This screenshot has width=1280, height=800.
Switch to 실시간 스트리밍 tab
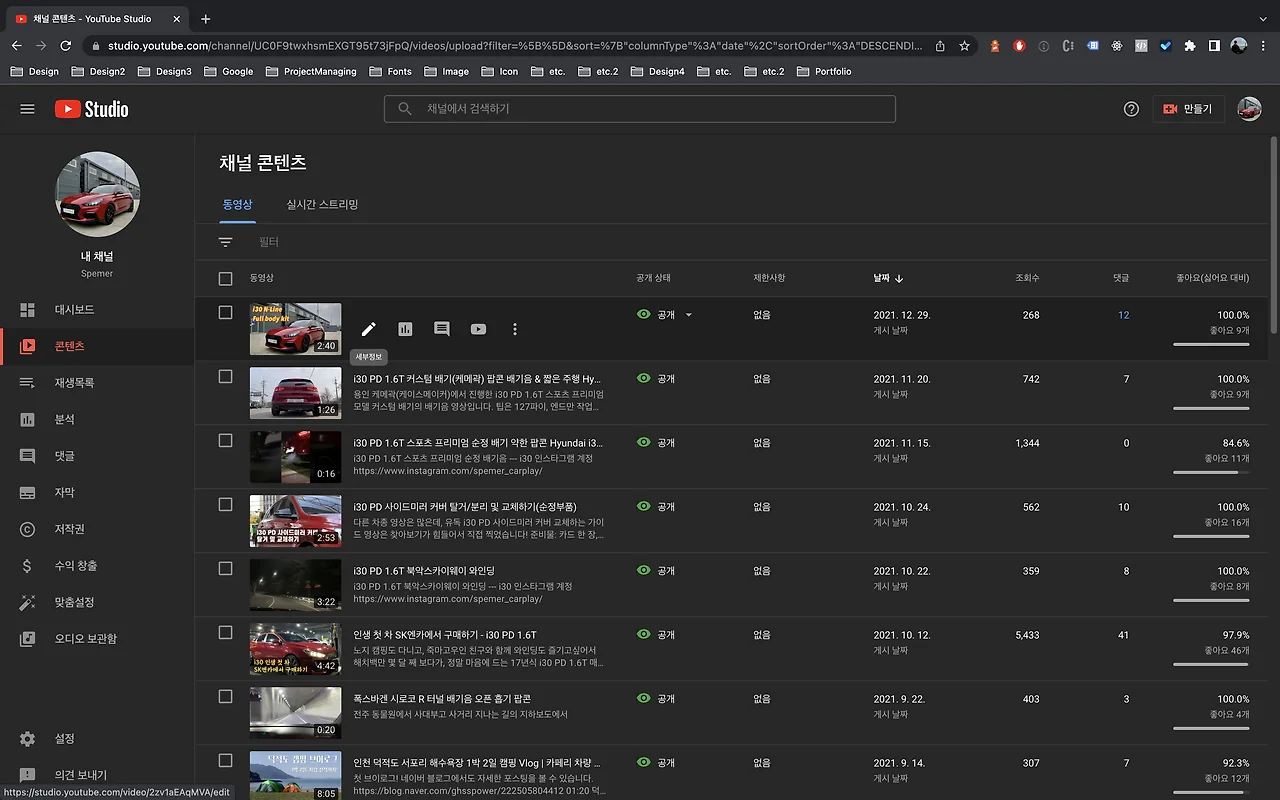322,204
